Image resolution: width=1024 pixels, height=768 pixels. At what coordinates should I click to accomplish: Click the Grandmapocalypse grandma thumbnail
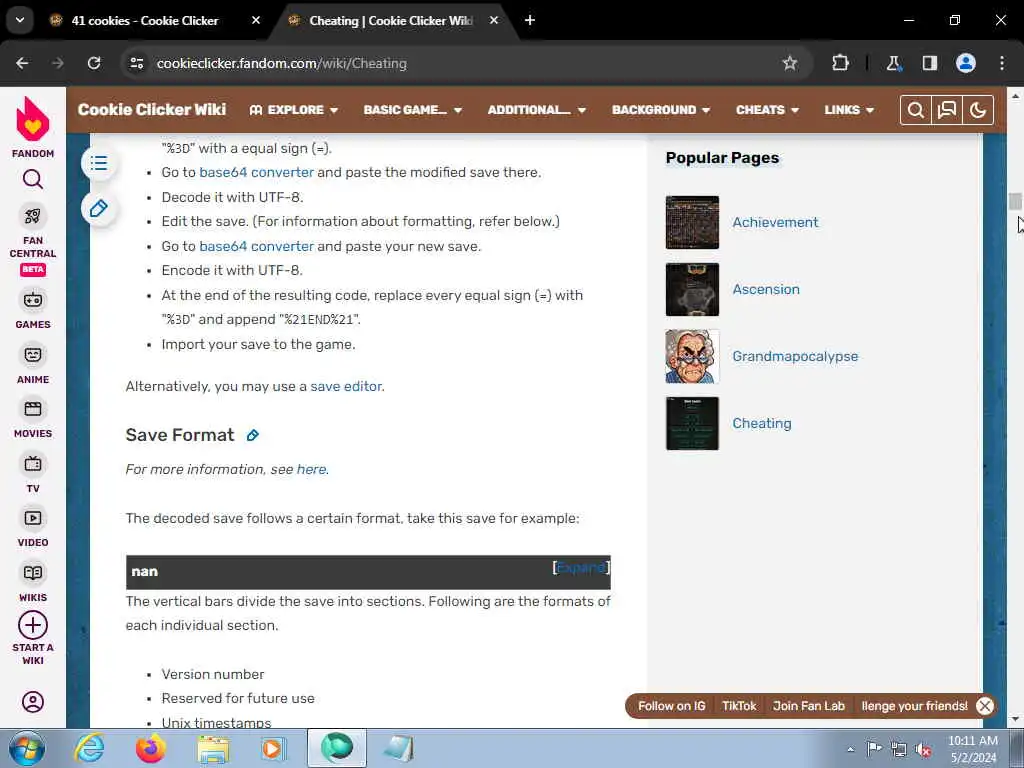(692, 357)
